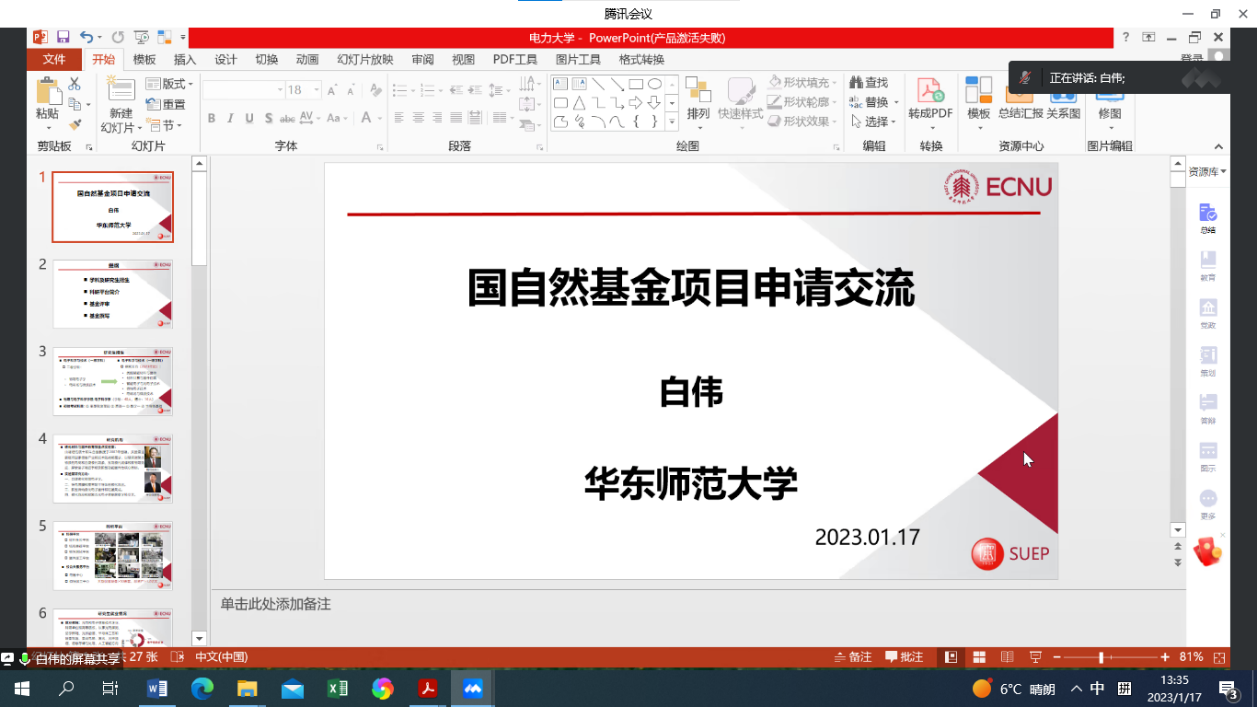Click the Format Painter brush icon
This screenshot has height=707, width=1257.
point(74,125)
